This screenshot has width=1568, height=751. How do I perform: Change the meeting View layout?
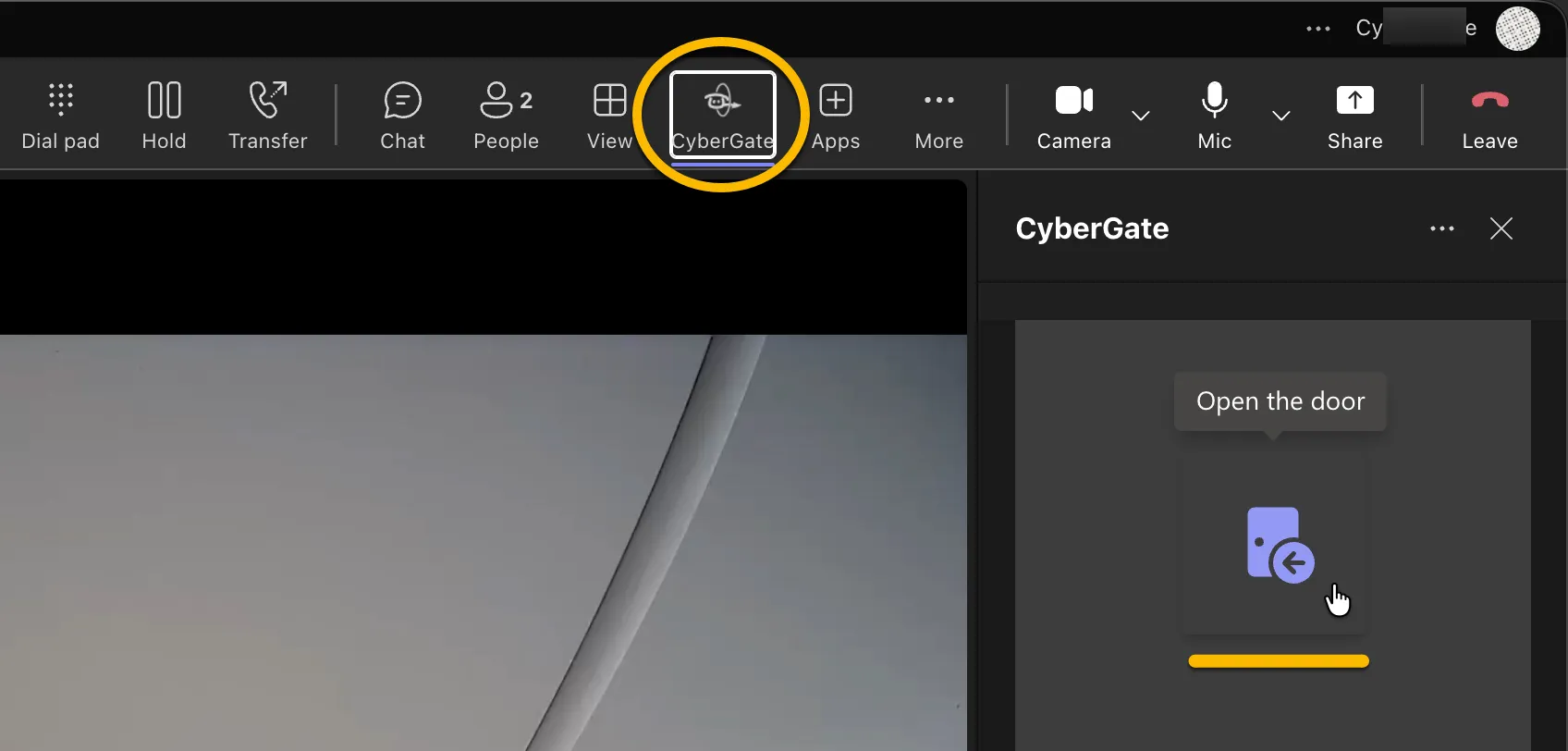tap(610, 116)
